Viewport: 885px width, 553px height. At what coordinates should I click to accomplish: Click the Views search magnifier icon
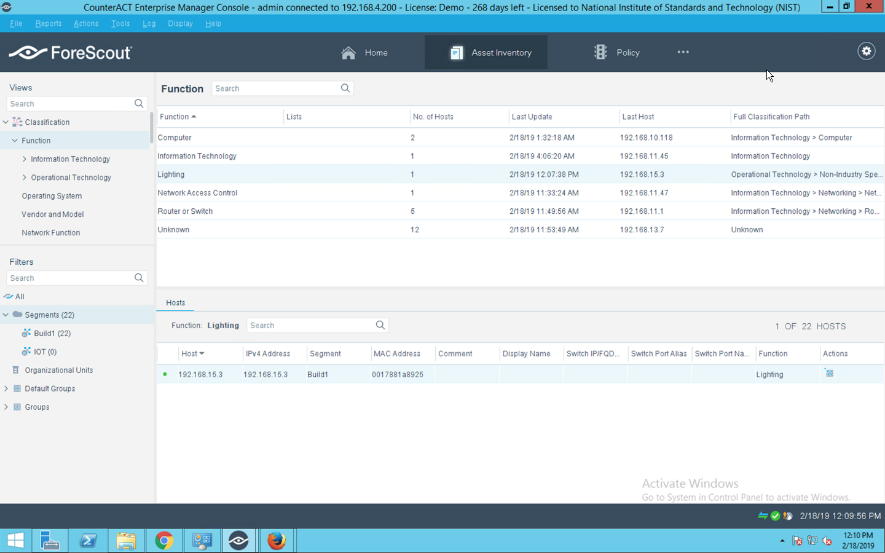(139, 103)
